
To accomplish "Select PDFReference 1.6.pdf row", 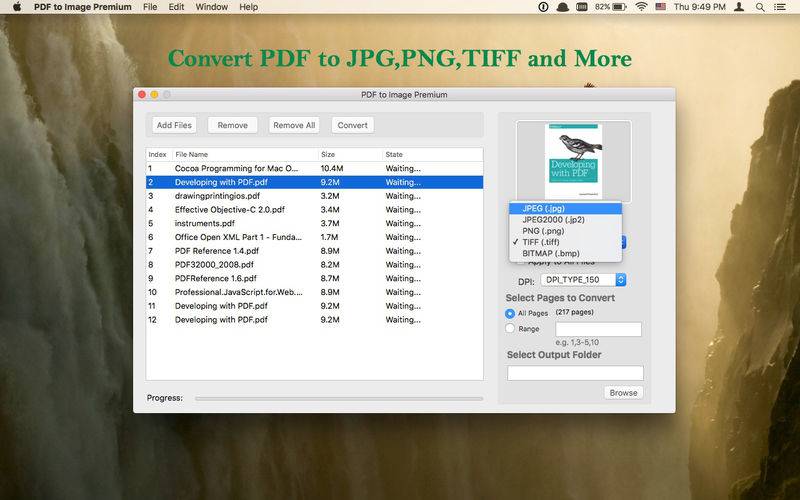I will click(314, 279).
